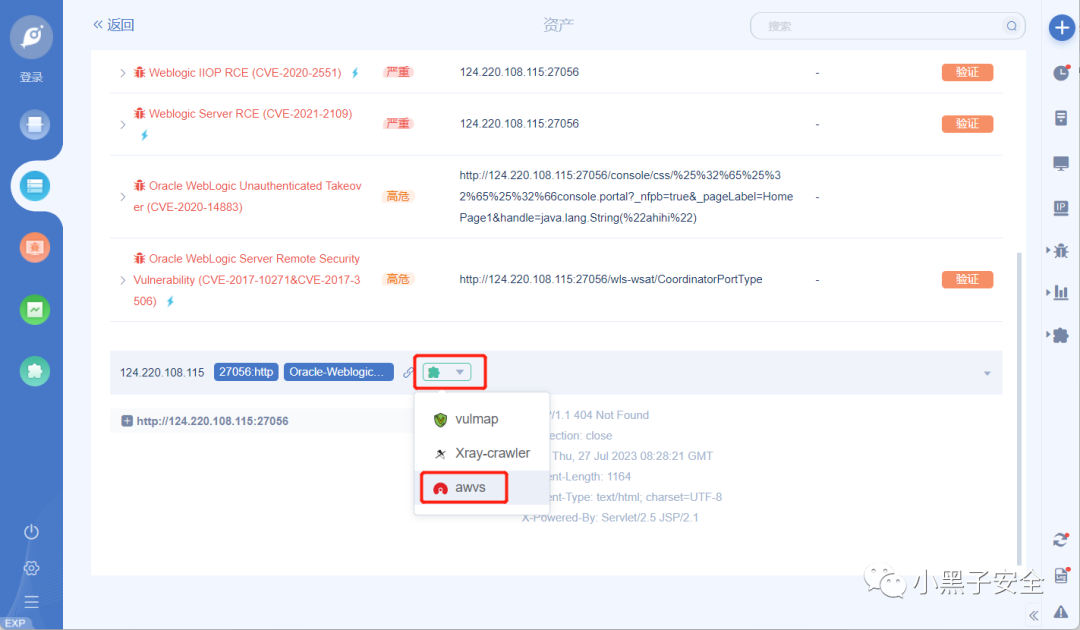The height and width of the screenshot is (630, 1080).
Task: Open Oracle WebLogic Server Remote Security Vulnerability link
Action: [247, 280]
